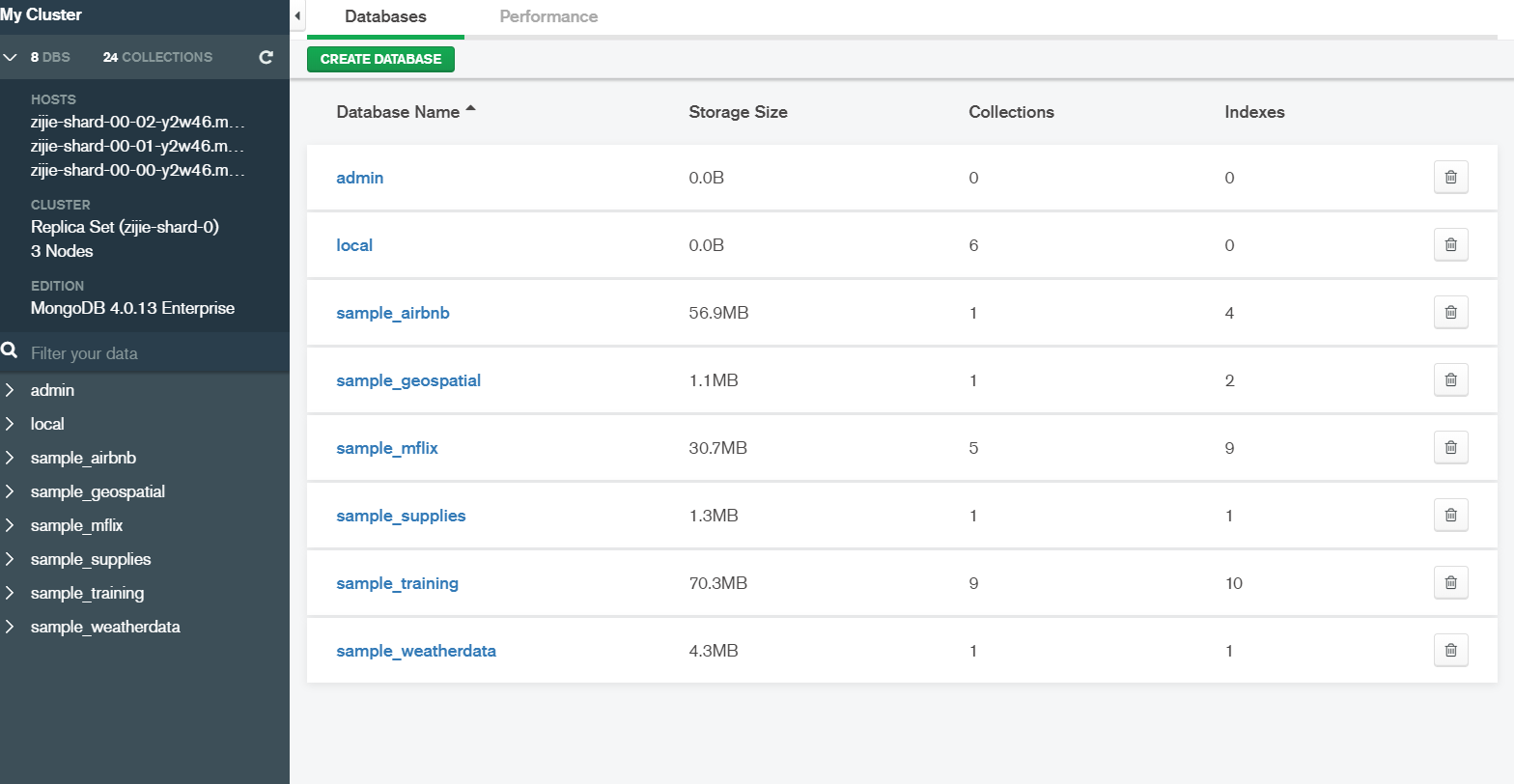Viewport: 1514px width, 784px height.
Task: Select the local label in sidebar
Action: coord(47,424)
